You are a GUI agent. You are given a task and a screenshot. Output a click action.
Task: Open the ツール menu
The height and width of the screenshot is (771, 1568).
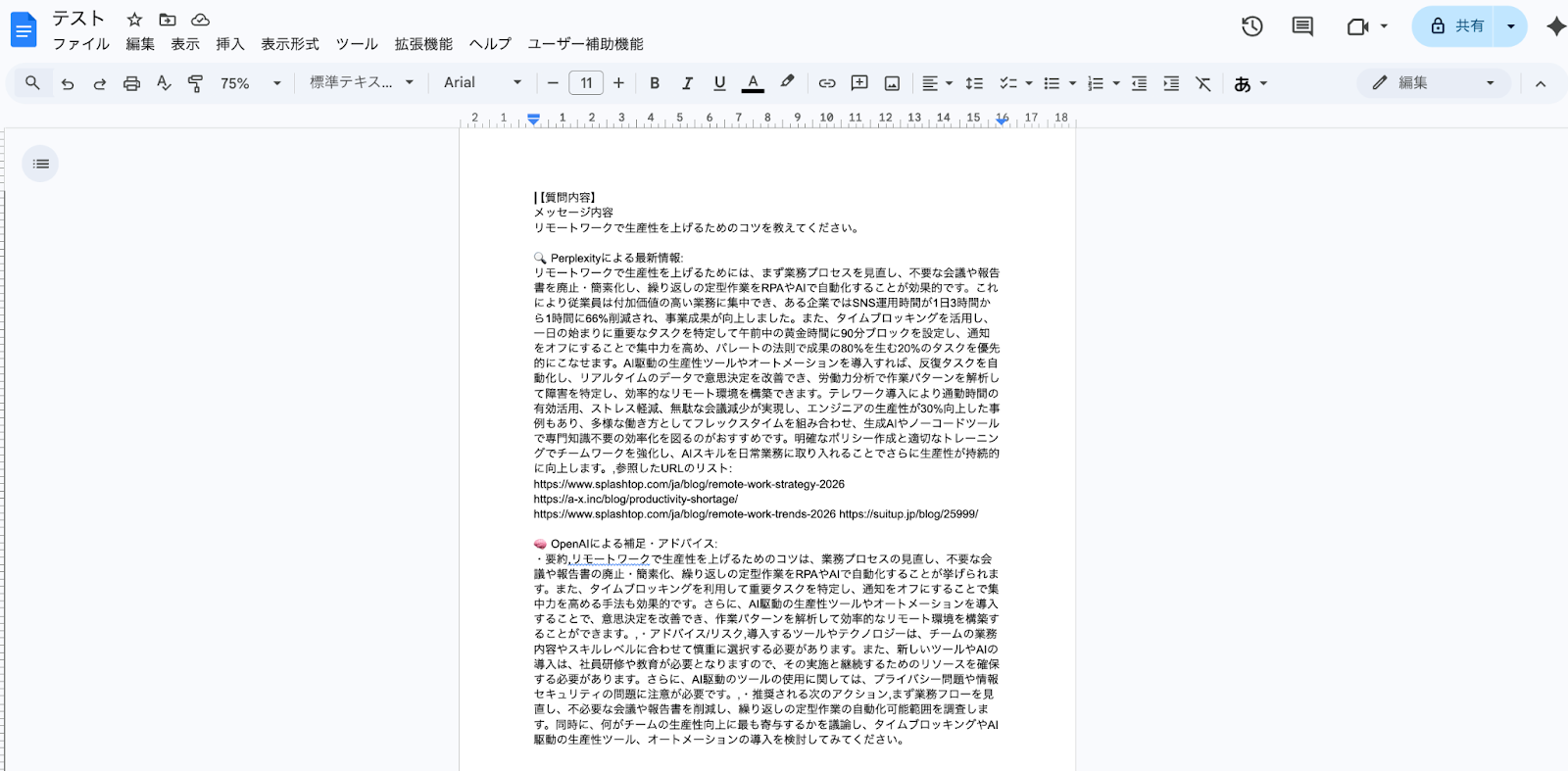357,44
